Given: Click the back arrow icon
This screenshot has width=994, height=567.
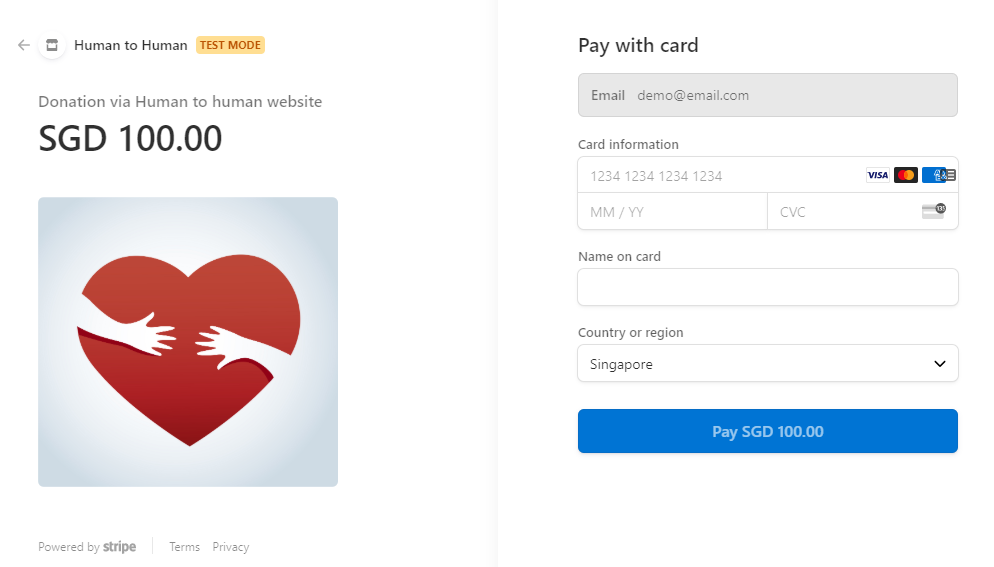Looking at the screenshot, I should click(24, 45).
